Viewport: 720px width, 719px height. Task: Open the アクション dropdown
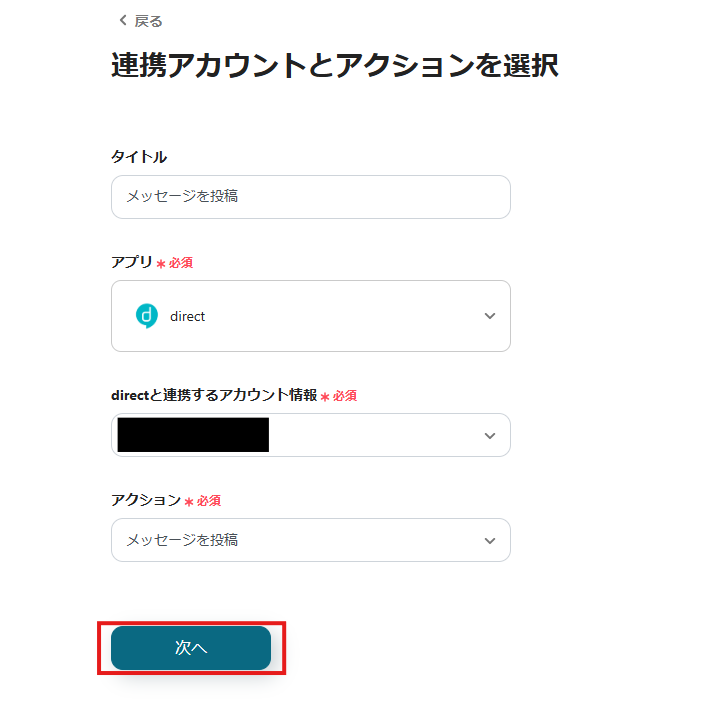pos(310,540)
